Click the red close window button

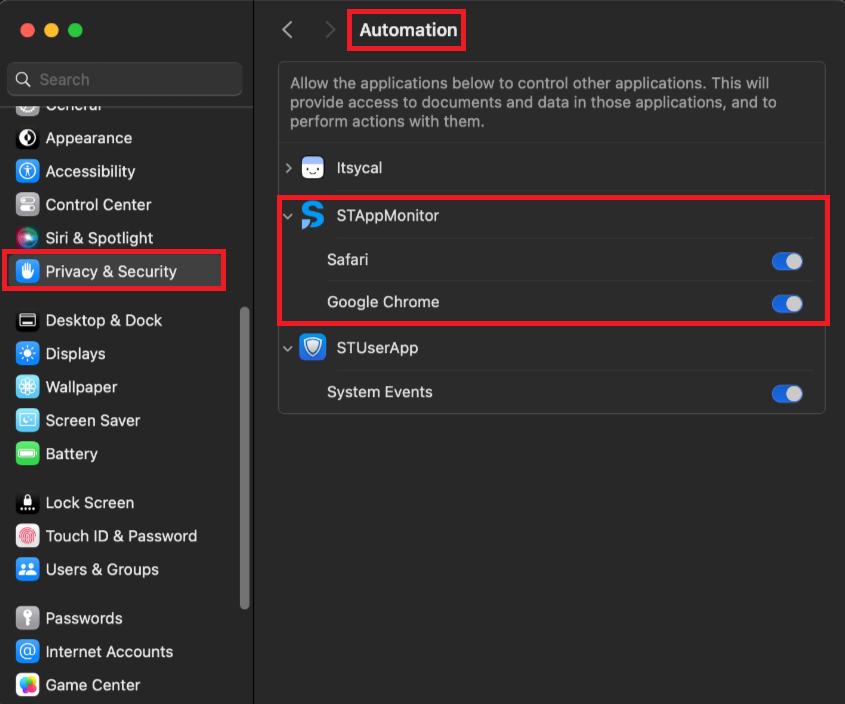(27, 30)
